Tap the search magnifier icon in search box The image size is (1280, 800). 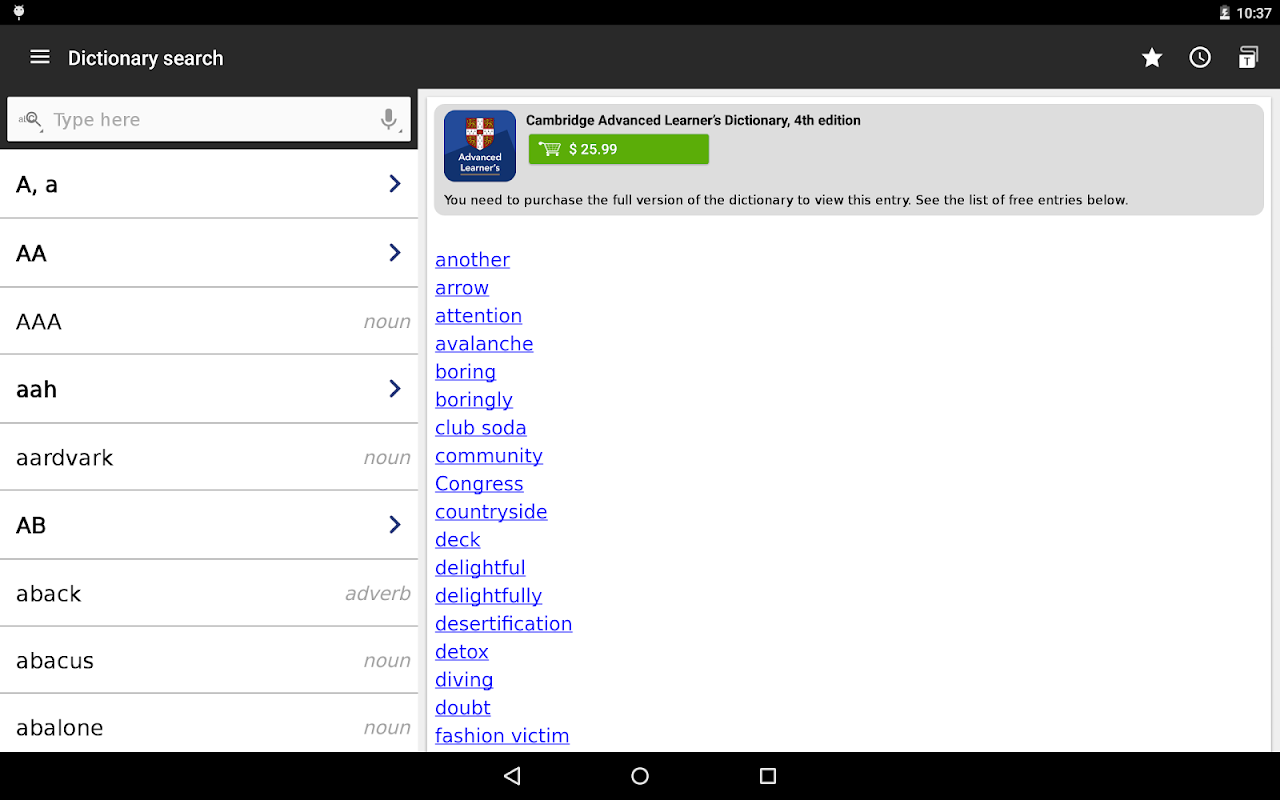30,120
